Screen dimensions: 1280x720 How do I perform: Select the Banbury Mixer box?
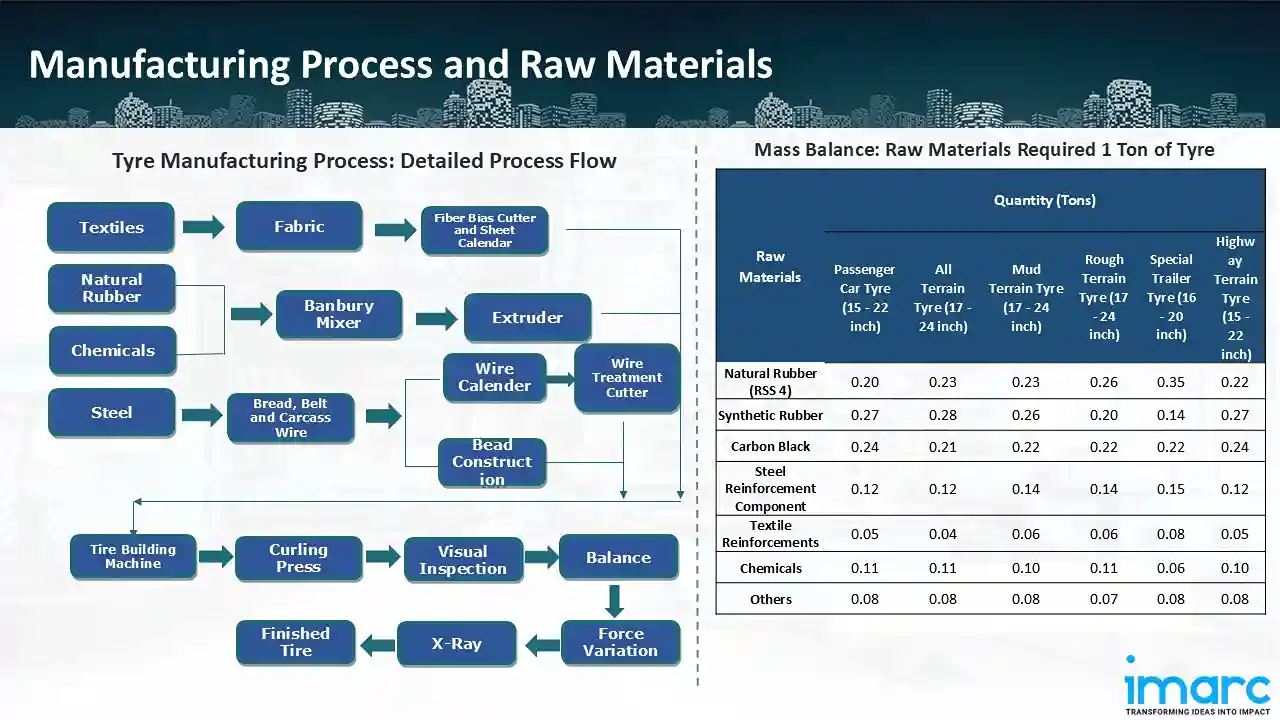[x=338, y=315]
